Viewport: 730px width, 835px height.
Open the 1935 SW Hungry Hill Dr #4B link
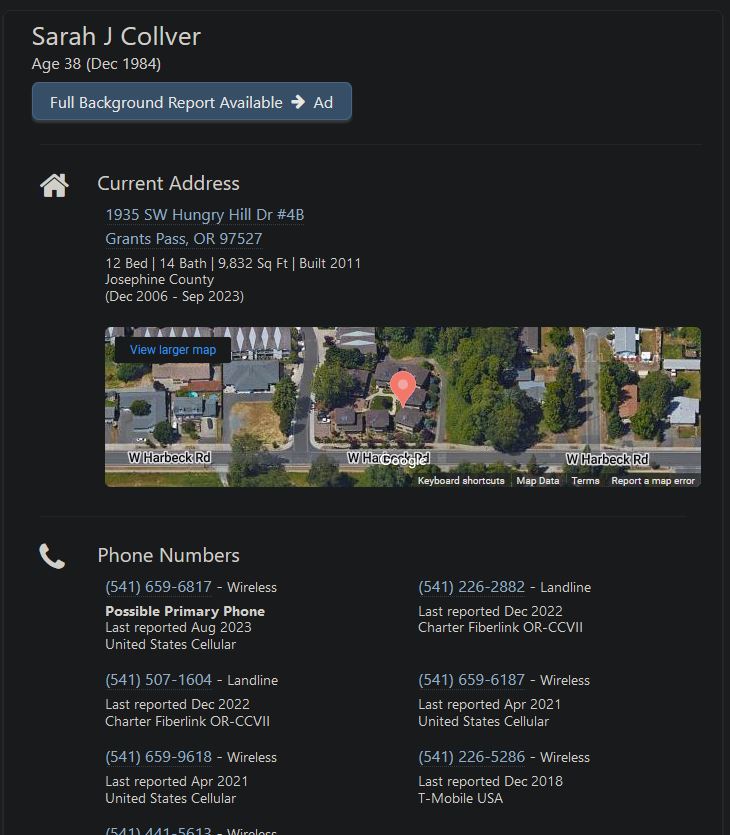pyautogui.click(x=205, y=215)
